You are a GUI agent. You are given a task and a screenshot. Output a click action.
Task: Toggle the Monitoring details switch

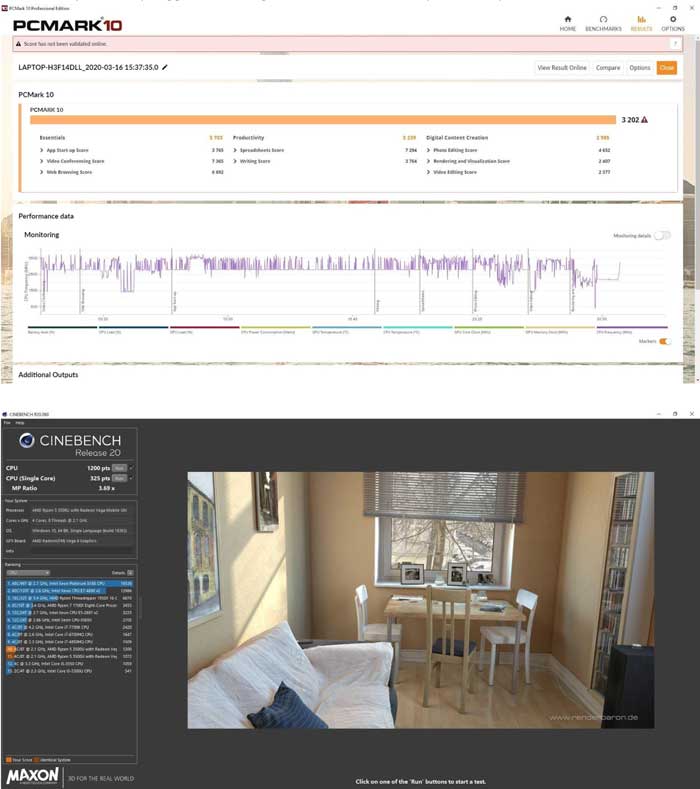pyautogui.click(x=662, y=235)
